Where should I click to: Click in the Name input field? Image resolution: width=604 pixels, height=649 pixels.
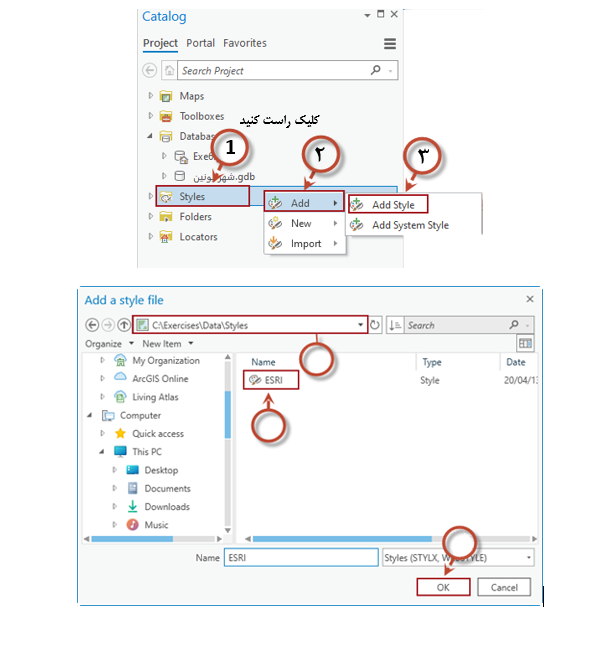[300, 558]
